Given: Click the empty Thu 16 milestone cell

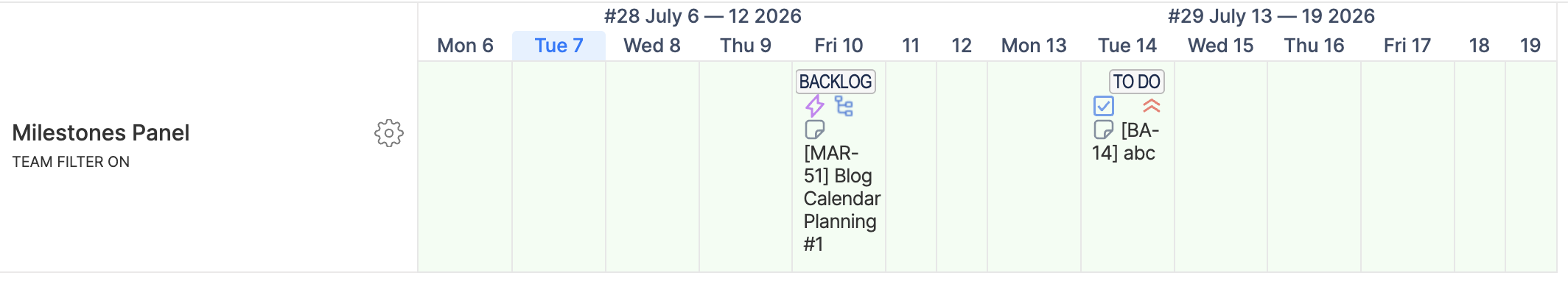Looking at the screenshot, I should tap(1314, 166).
